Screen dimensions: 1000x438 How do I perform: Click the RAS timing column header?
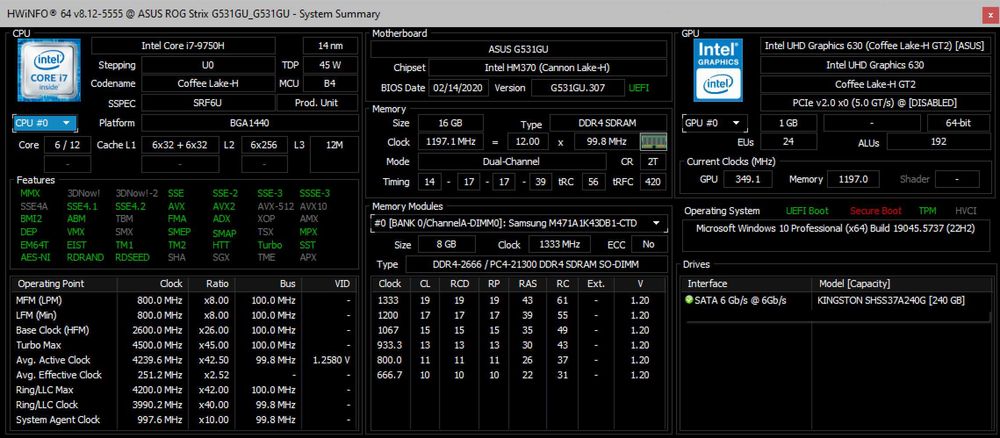[527, 284]
